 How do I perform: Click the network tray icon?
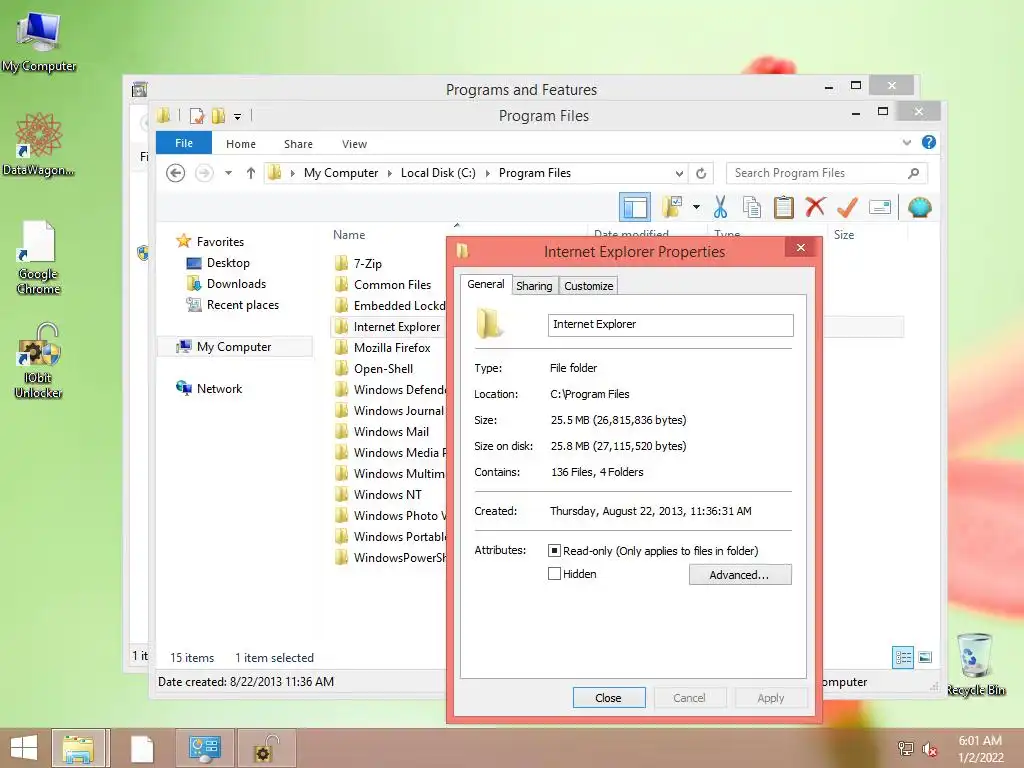906,749
